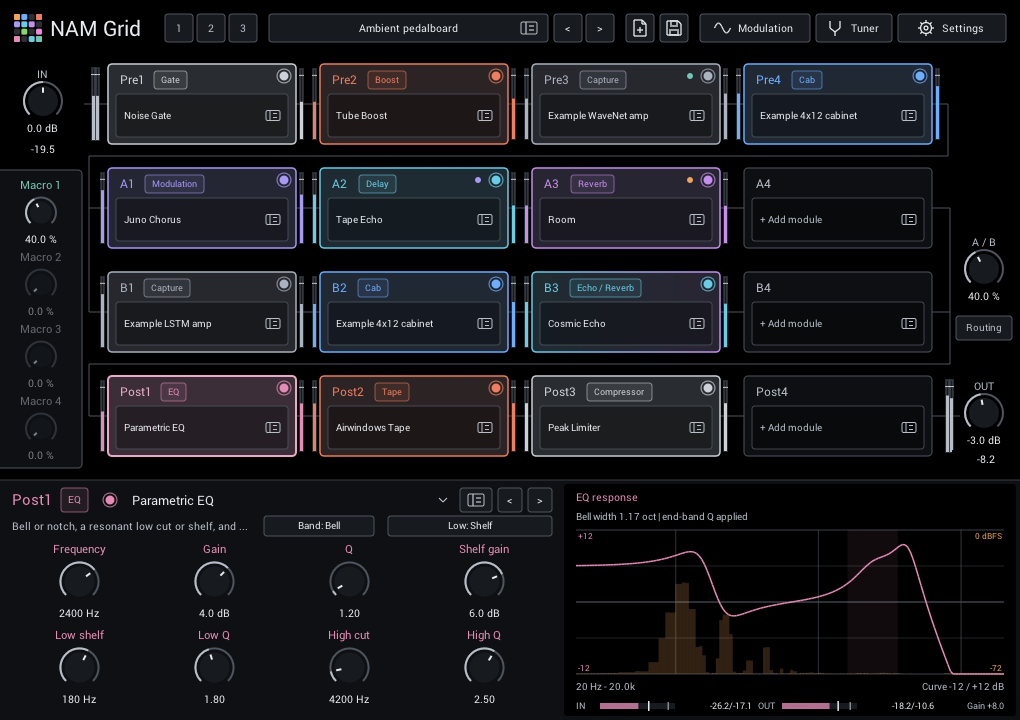Open browser icon for Airwindows Tape

tap(485, 427)
